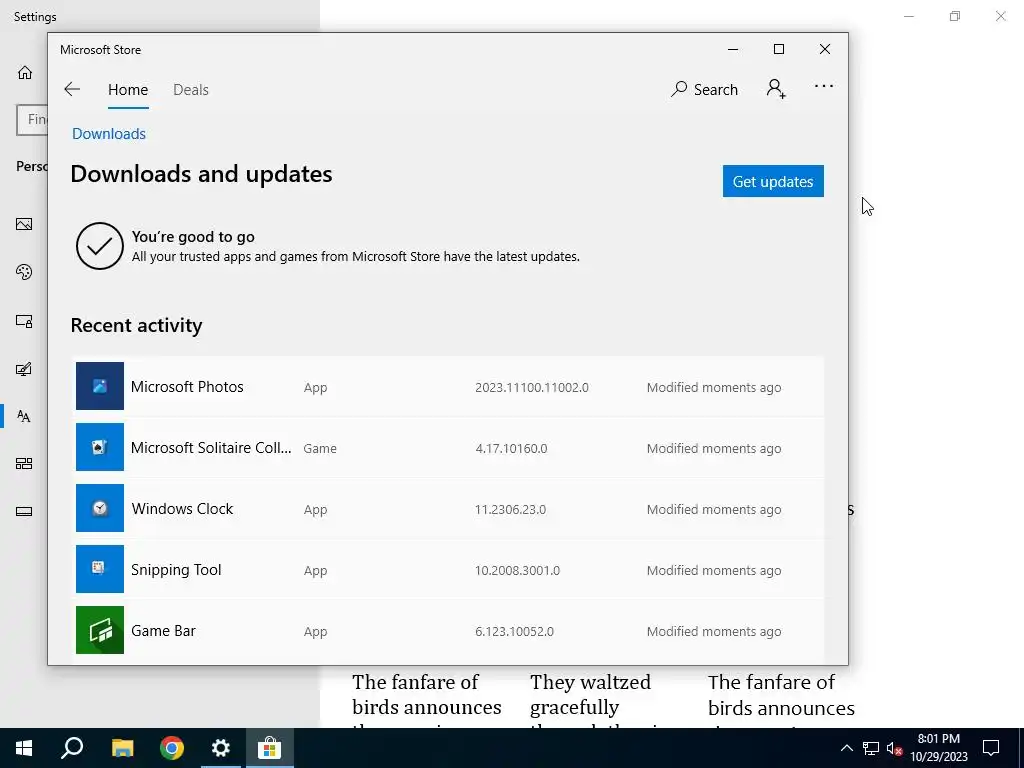Close the Microsoft Store window

pyautogui.click(x=825, y=49)
